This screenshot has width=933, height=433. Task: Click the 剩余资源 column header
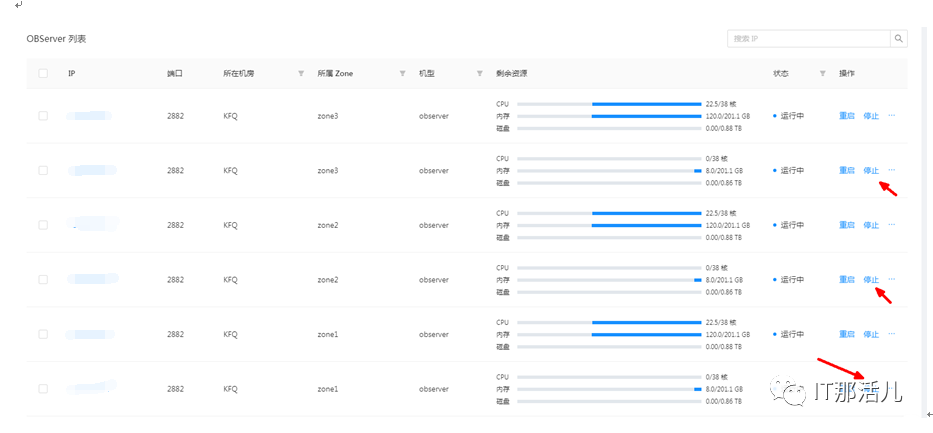pos(512,74)
